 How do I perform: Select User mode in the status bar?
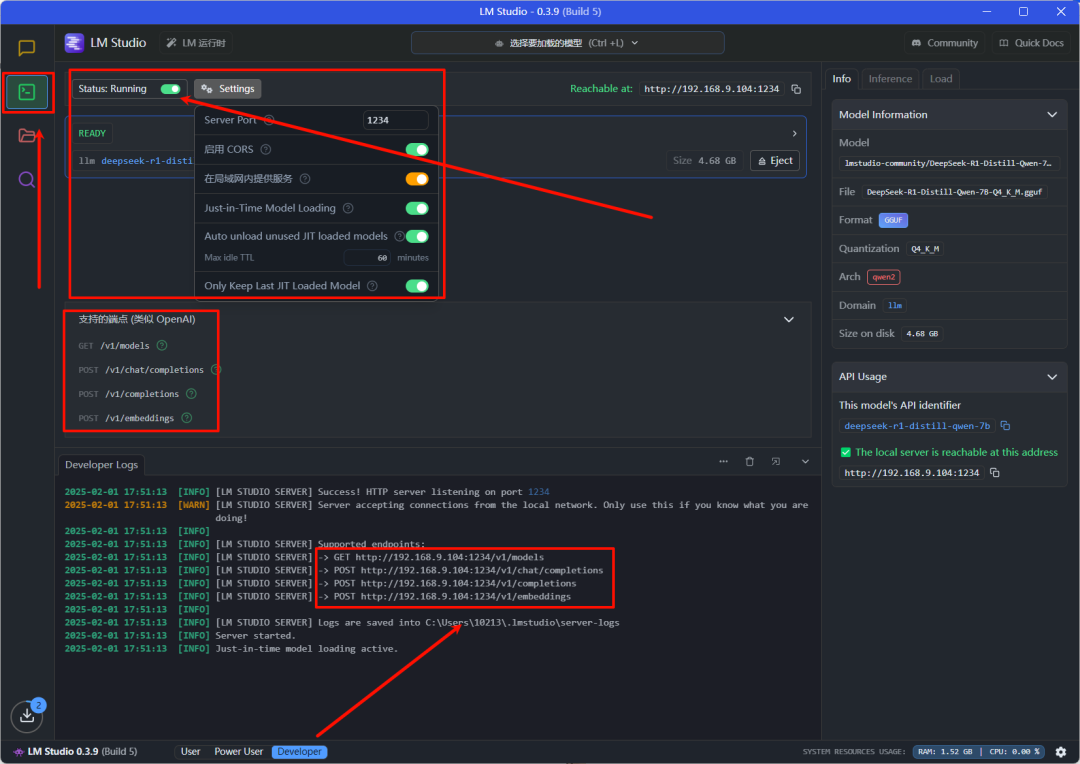point(190,752)
